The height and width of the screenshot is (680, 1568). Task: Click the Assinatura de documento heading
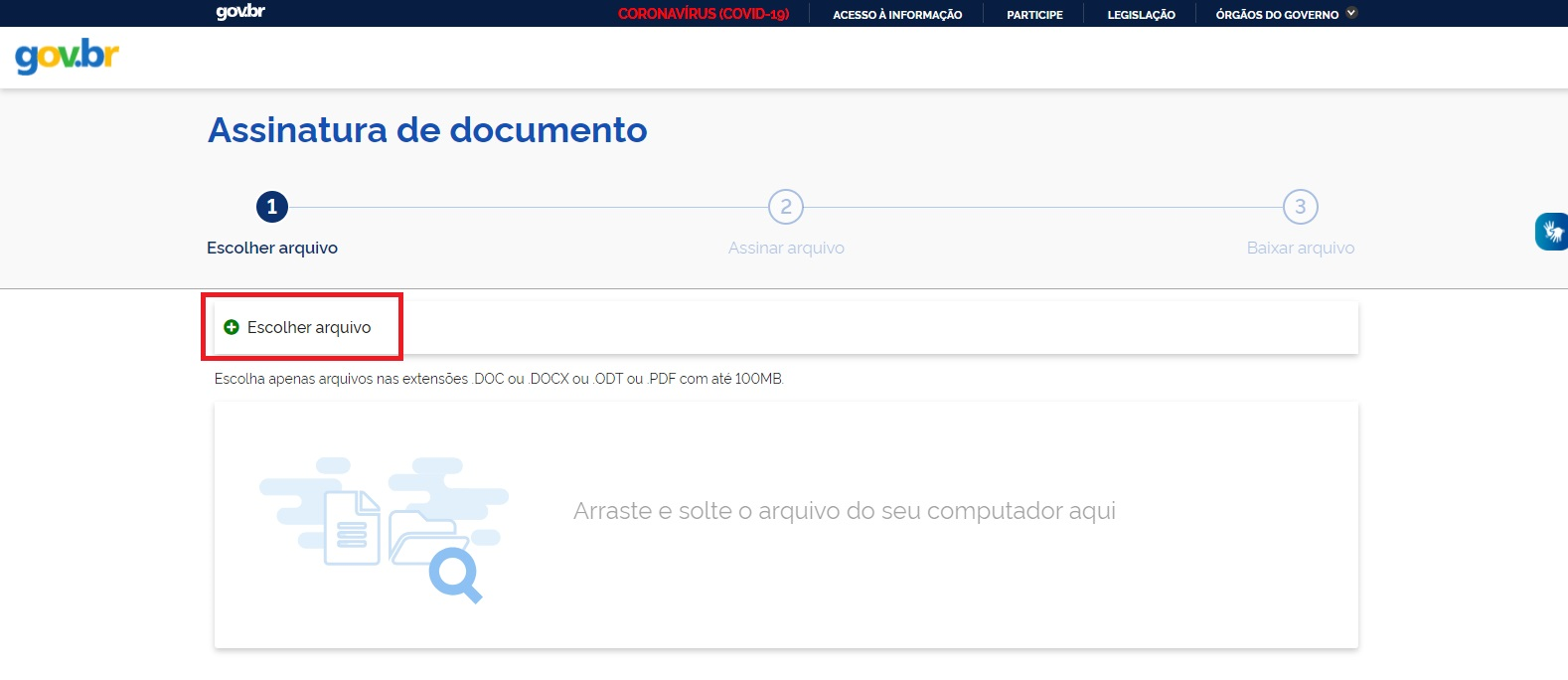tap(427, 130)
